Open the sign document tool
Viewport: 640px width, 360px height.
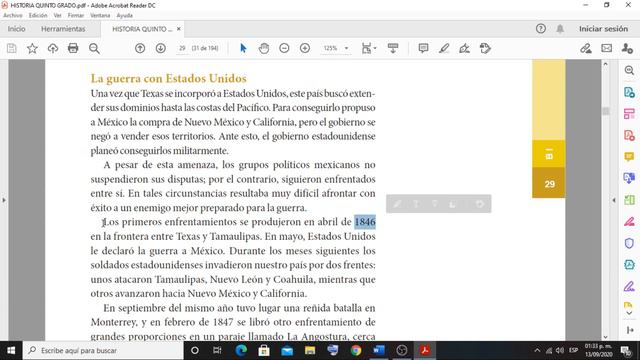tap(464, 48)
